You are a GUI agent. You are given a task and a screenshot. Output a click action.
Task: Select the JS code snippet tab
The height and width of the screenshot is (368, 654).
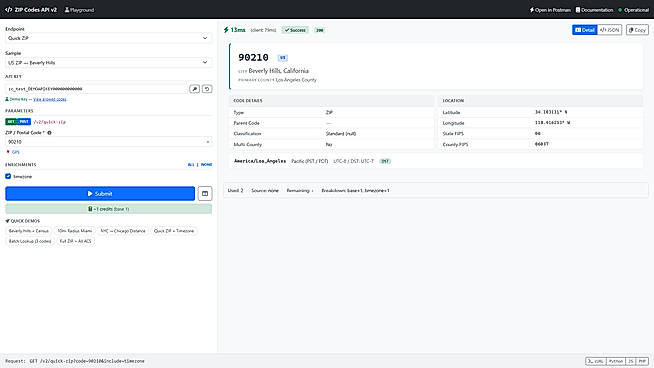click(x=631, y=361)
